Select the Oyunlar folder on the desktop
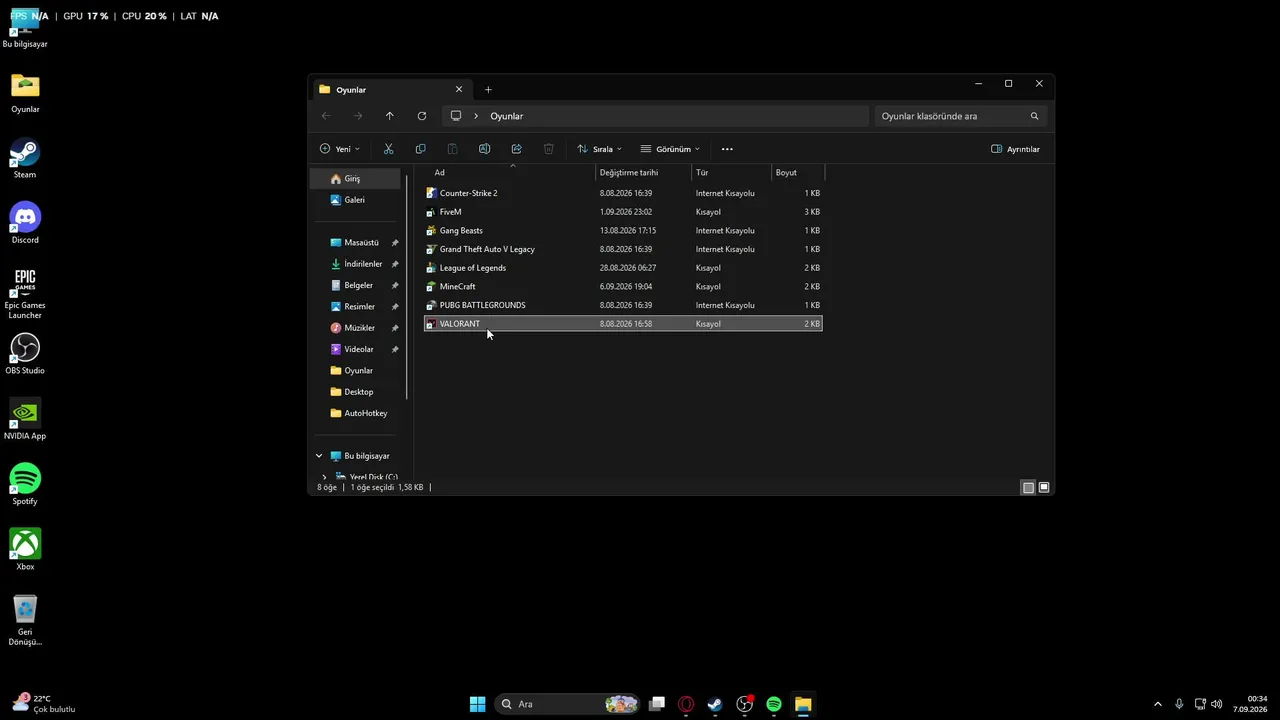 tap(25, 93)
